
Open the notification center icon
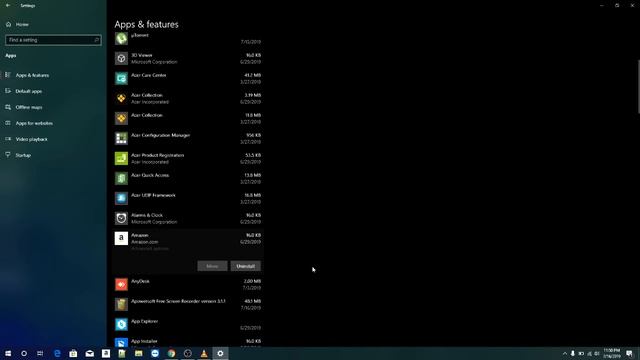(x=629, y=353)
